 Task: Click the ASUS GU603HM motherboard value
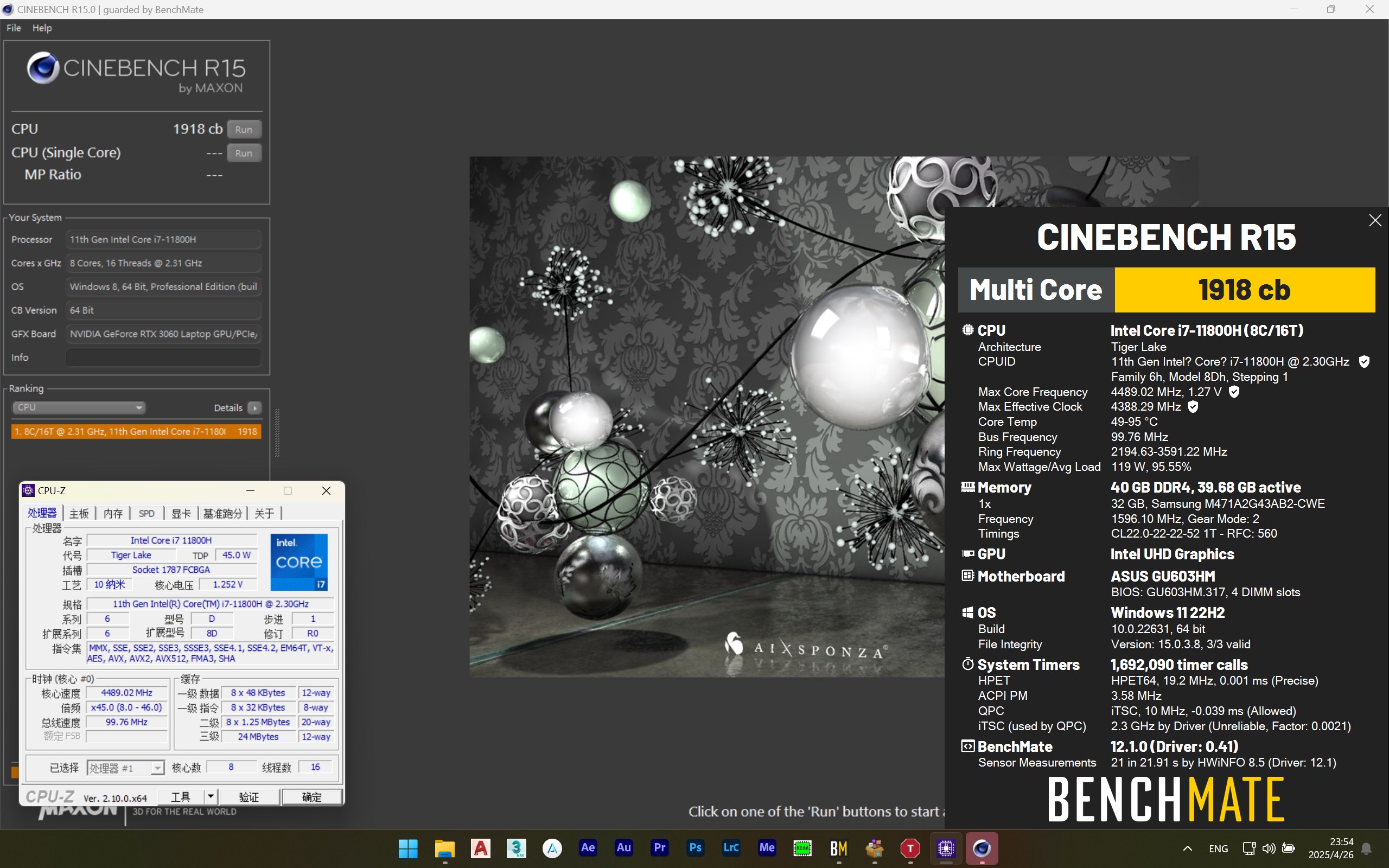coord(1163,576)
